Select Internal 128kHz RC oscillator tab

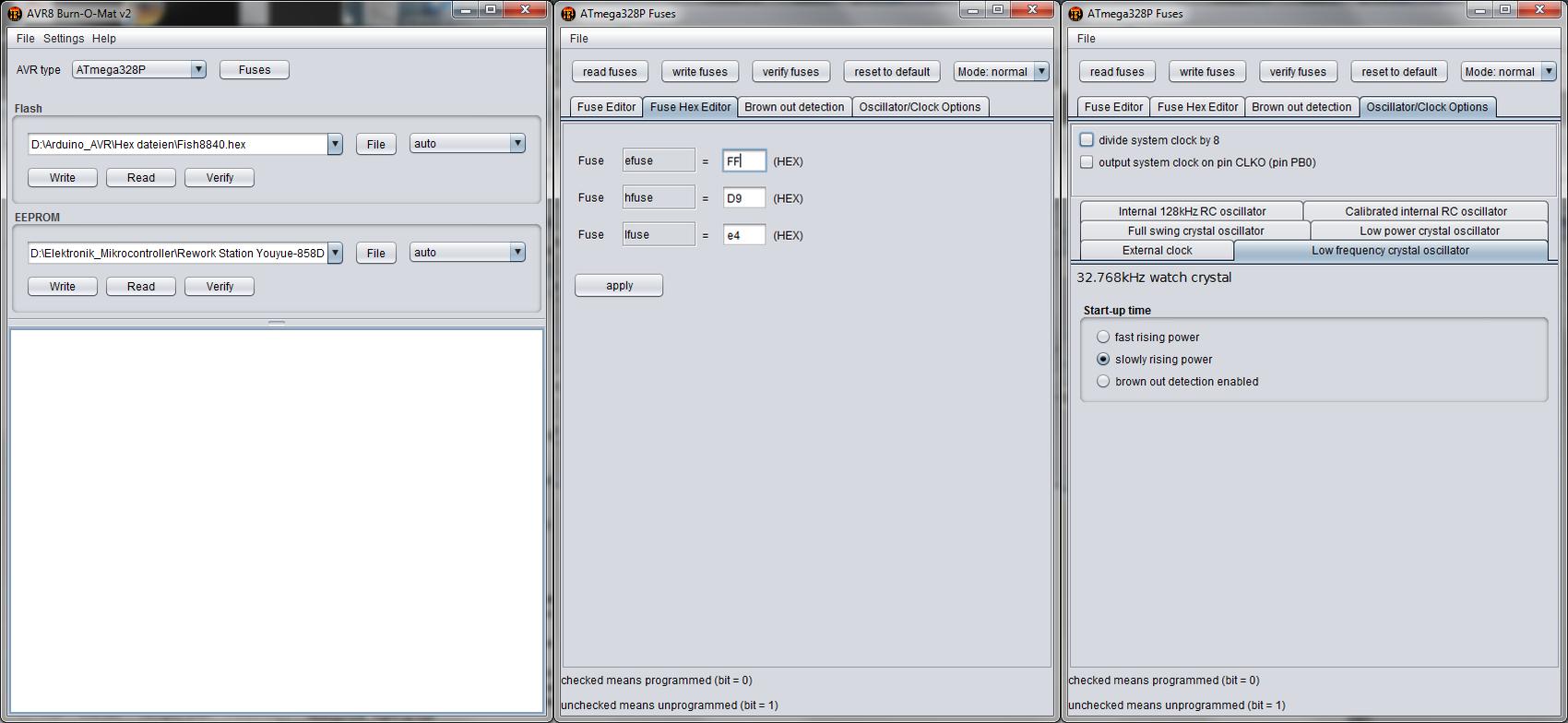point(1192,211)
